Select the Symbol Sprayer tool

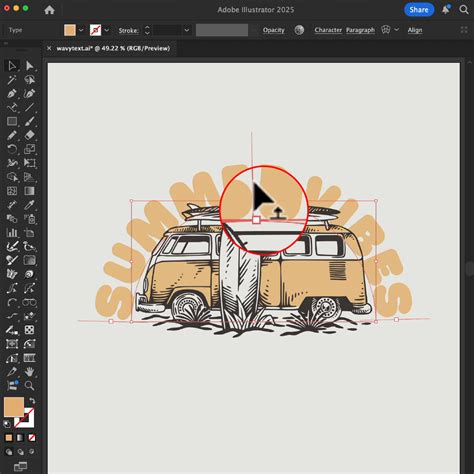(29, 219)
